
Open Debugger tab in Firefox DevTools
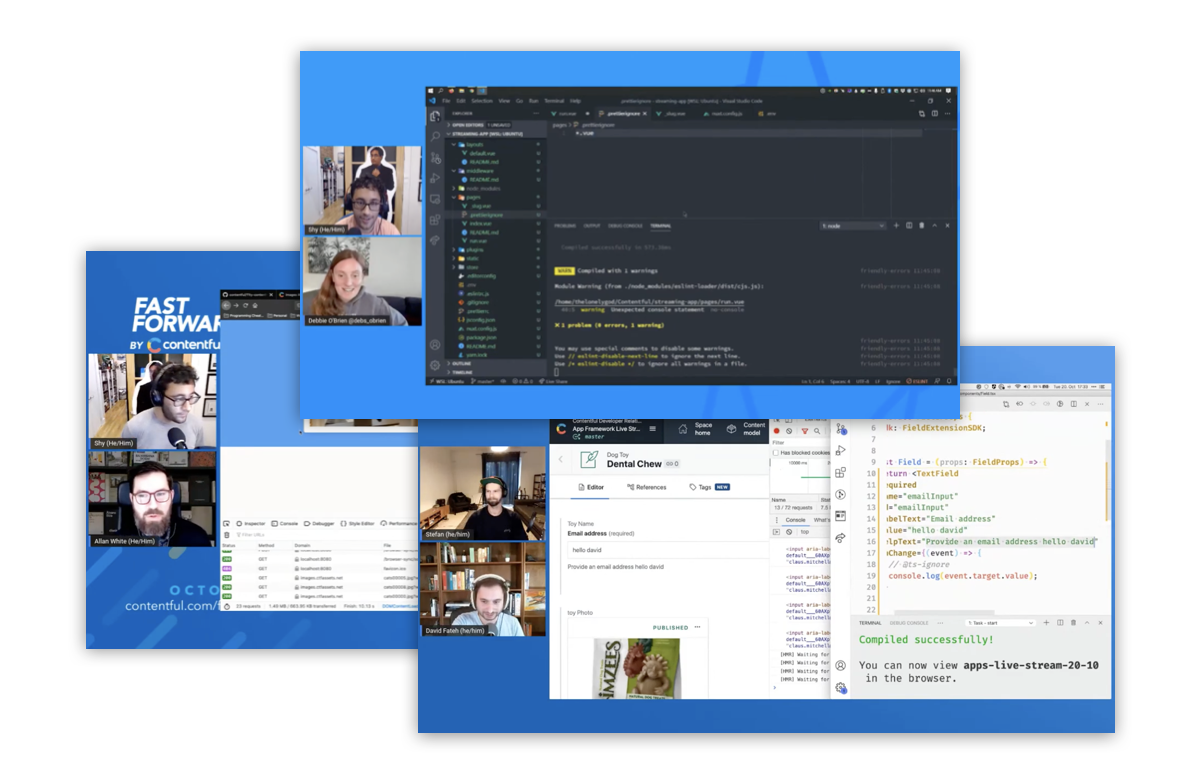(x=319, y=524)
